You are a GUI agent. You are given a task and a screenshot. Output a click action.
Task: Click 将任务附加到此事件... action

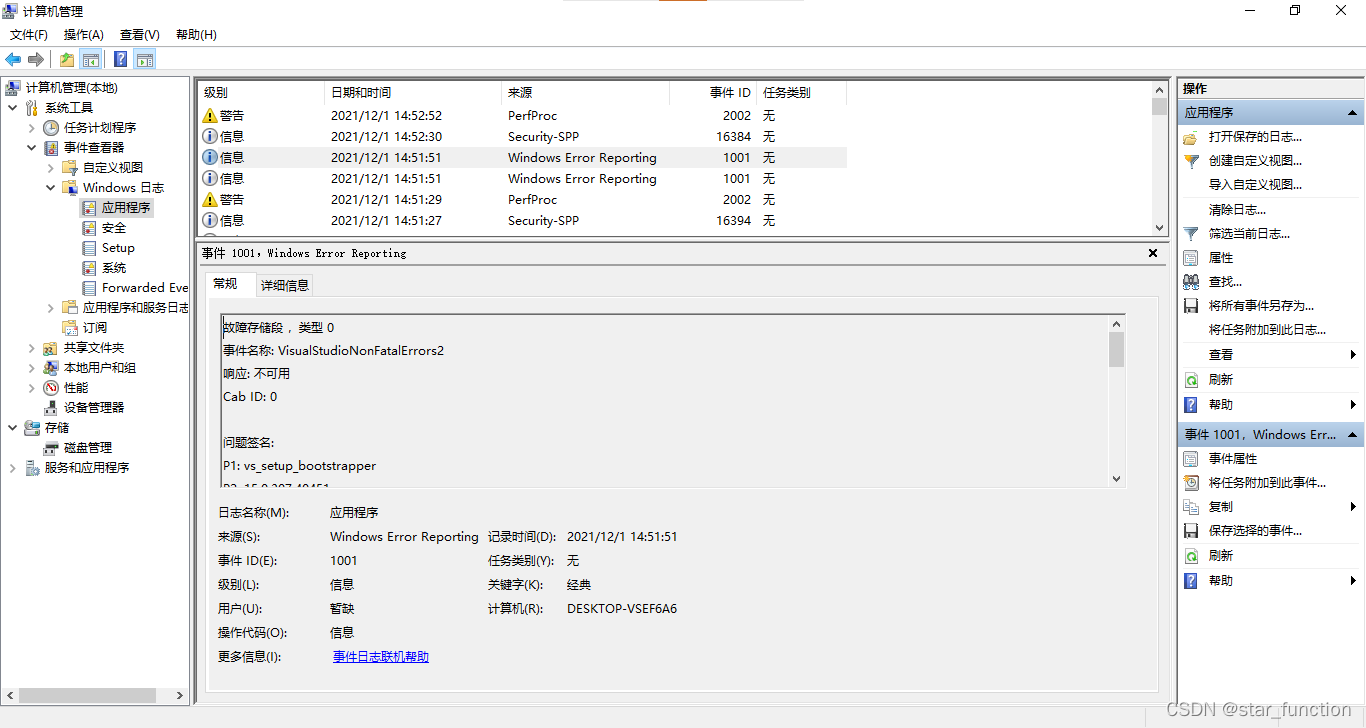(x=1267, y=483)
